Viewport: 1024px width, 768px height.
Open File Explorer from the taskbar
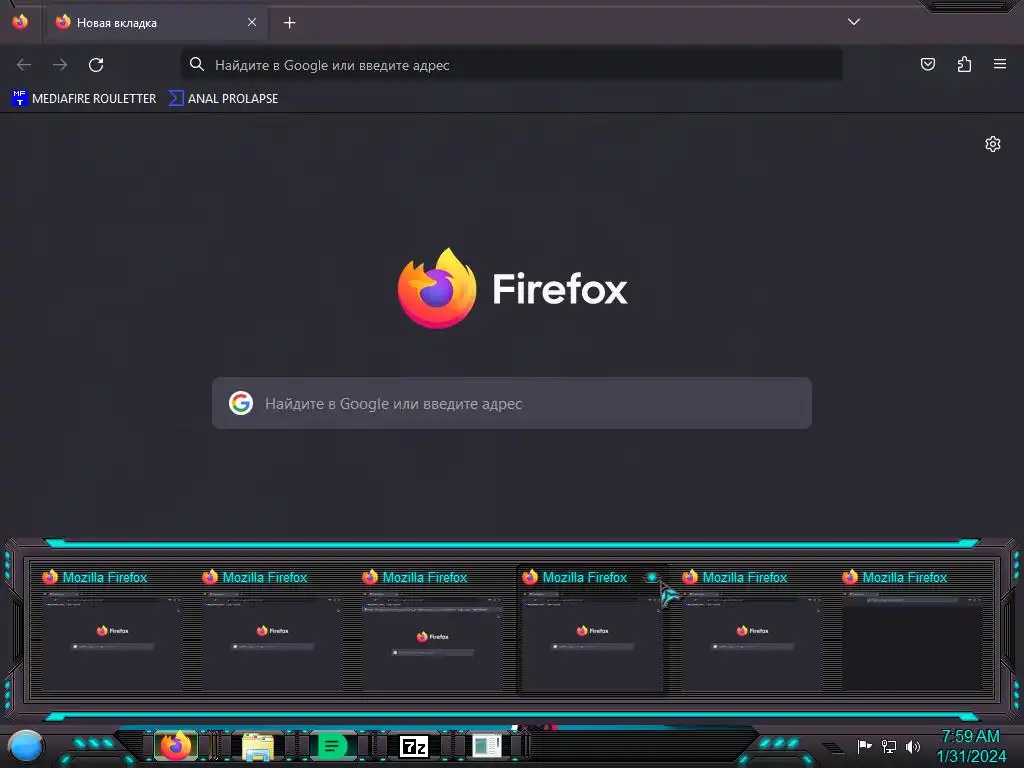(258, 746)
